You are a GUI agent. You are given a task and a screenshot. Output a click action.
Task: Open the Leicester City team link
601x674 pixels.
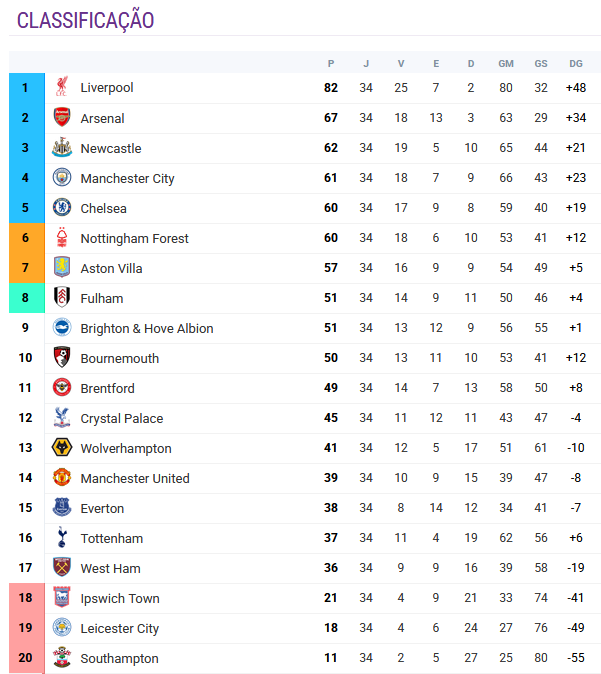(x=120, y=629)
